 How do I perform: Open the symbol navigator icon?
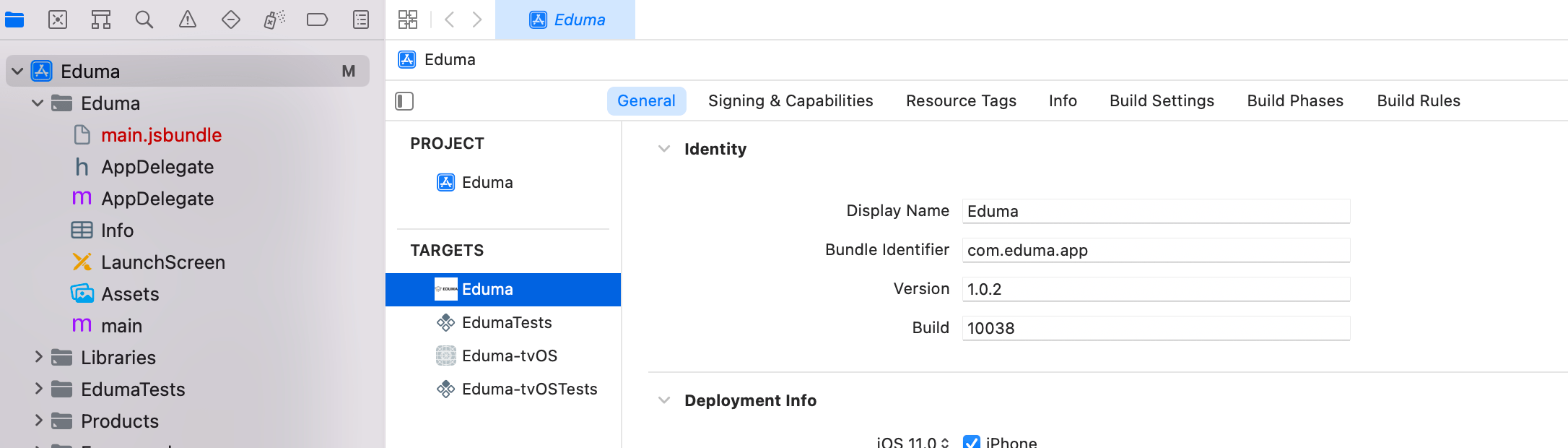(x=101, y=20)
